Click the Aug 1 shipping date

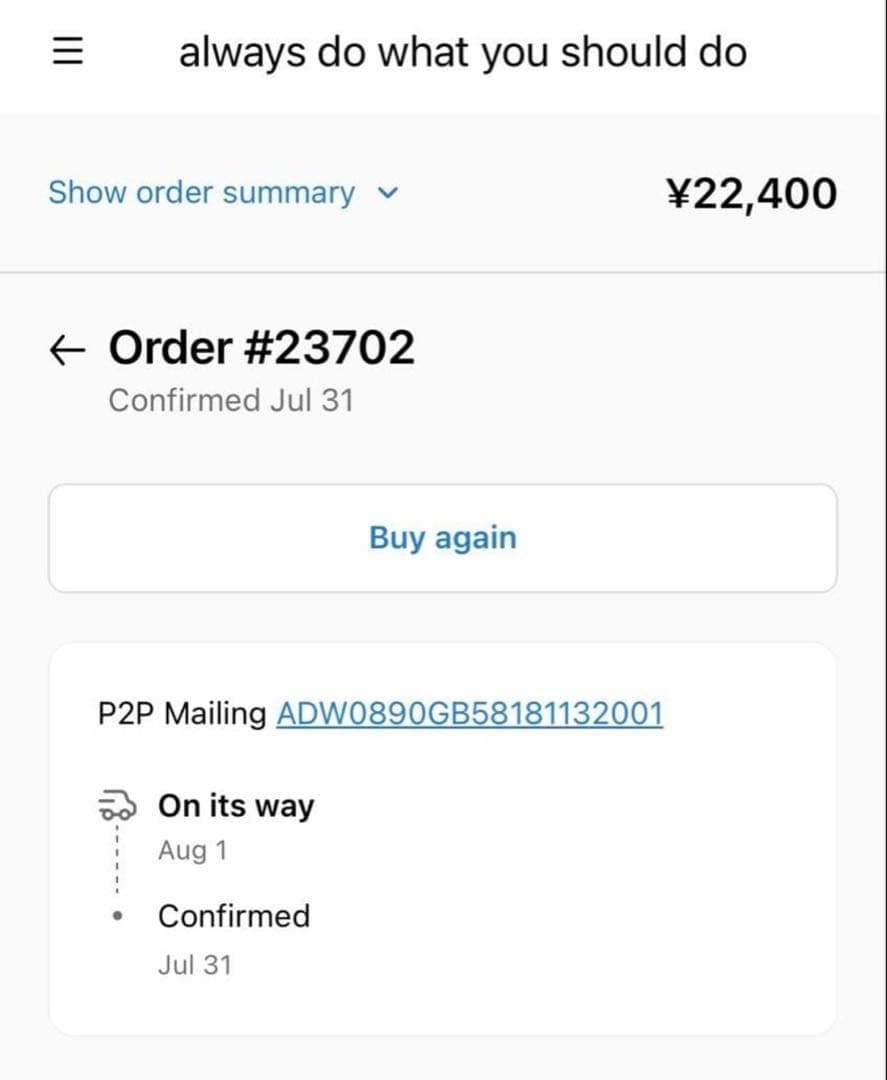(192, 851)
